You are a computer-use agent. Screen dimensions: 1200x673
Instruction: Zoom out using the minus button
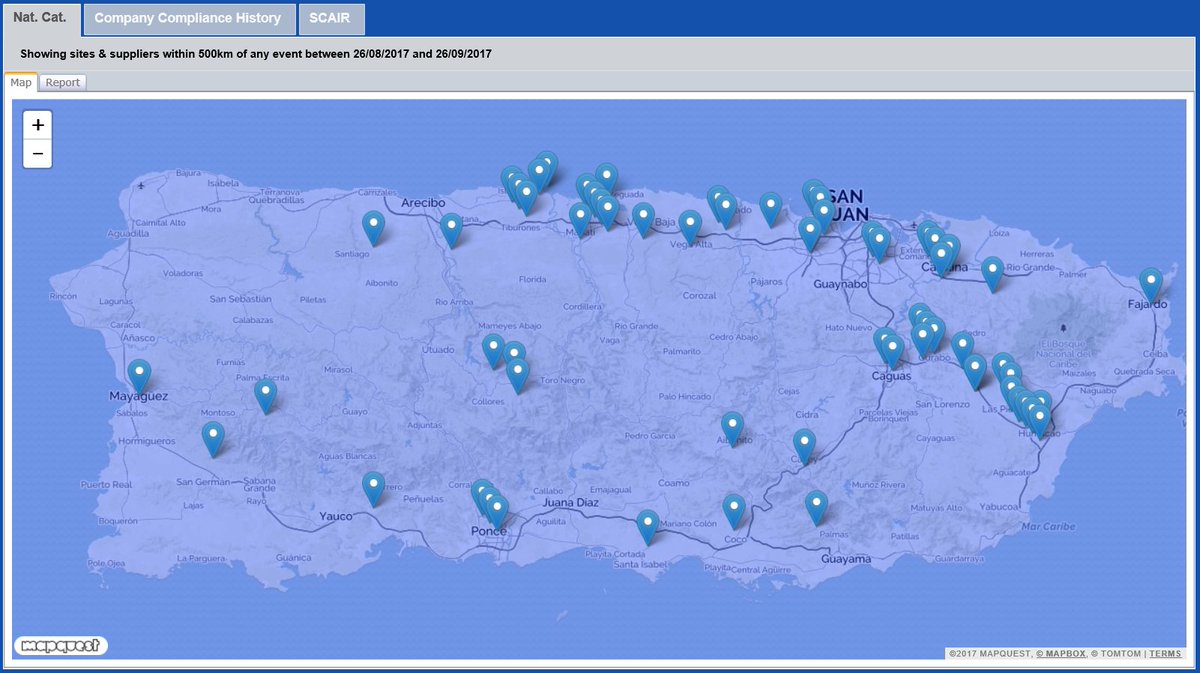coord(36,152)
